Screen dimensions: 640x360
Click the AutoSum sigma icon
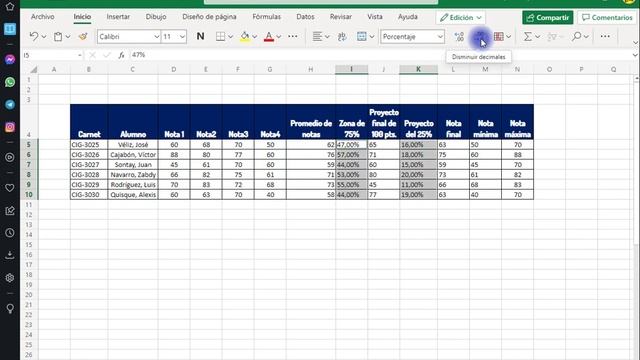click(528, 36)
